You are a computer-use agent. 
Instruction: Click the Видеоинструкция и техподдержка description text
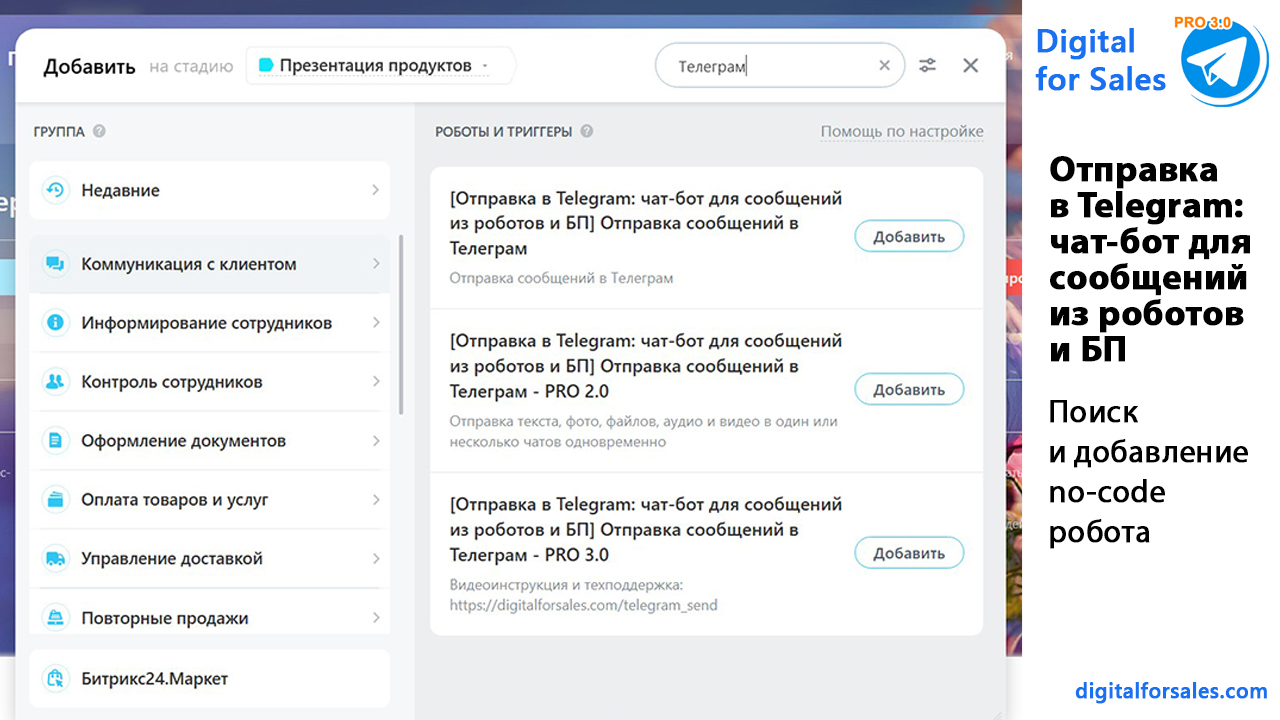pyautogui.click(x=583, y=595)
